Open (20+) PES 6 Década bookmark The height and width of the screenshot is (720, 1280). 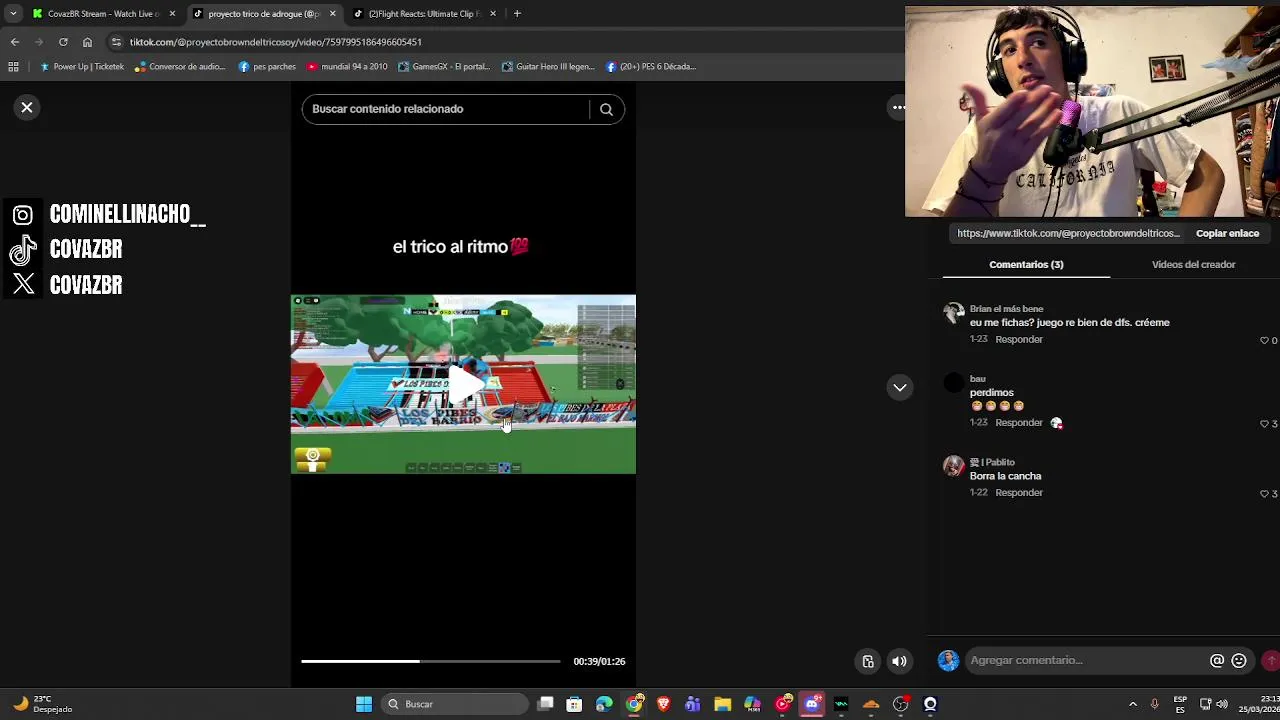(x=651, y=67)
